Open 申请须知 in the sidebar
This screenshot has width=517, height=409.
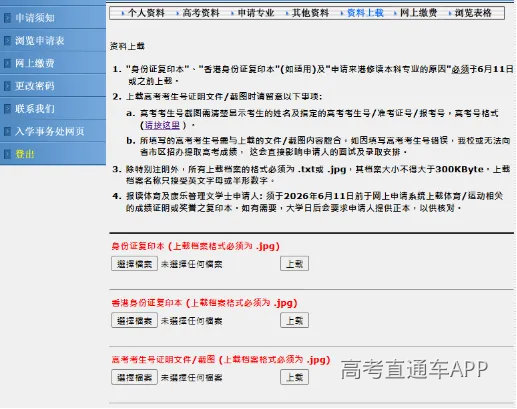tap(35, 18)
